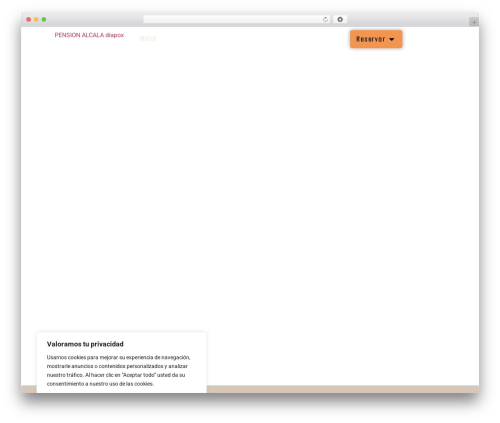Click the cookie notice paragraph starting 'Usamos cookies'
The height and width of the screenshot is (423, 500).
pos(119,370)
